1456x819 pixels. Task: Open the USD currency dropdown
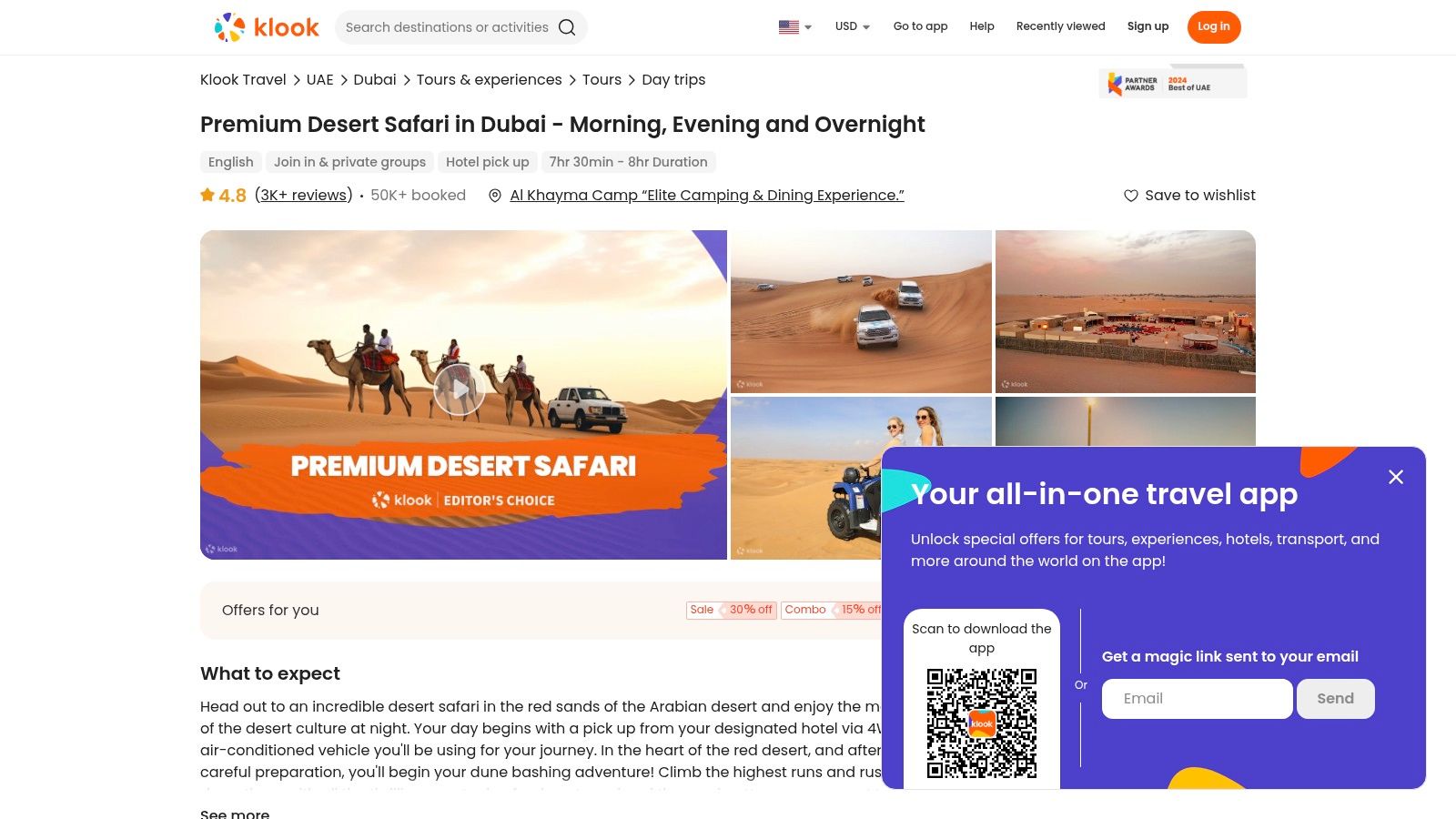click(x=853, y=26)
